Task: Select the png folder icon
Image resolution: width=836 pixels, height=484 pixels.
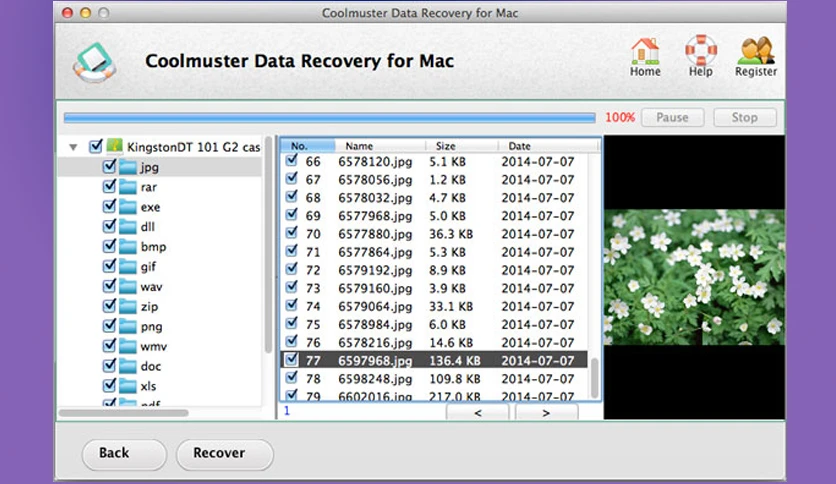Action: (127, 326)
